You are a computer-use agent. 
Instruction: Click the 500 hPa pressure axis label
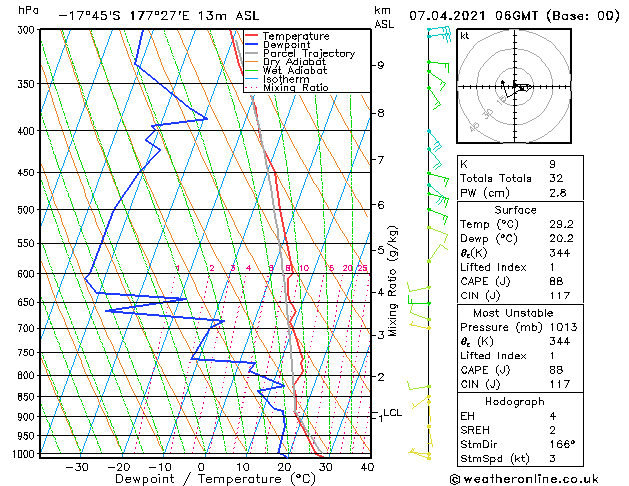pos(28,210)
